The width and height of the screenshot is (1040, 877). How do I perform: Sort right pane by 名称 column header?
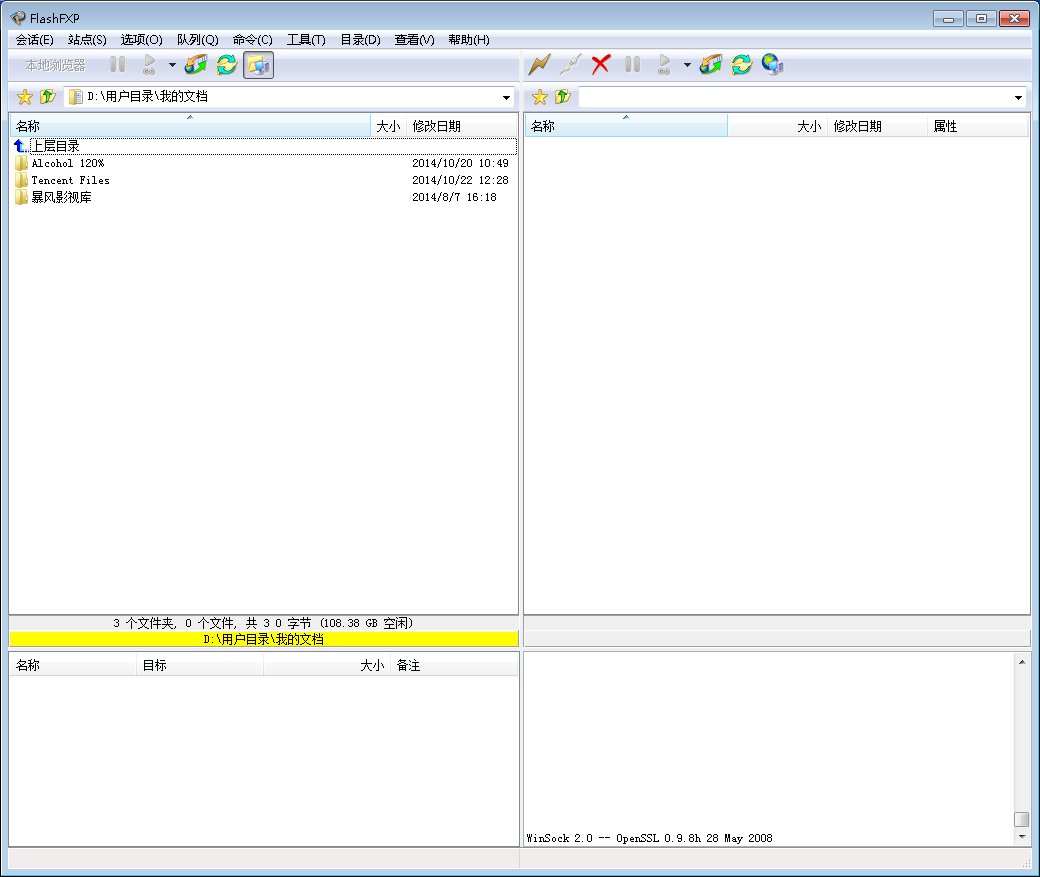pos(626,126)
